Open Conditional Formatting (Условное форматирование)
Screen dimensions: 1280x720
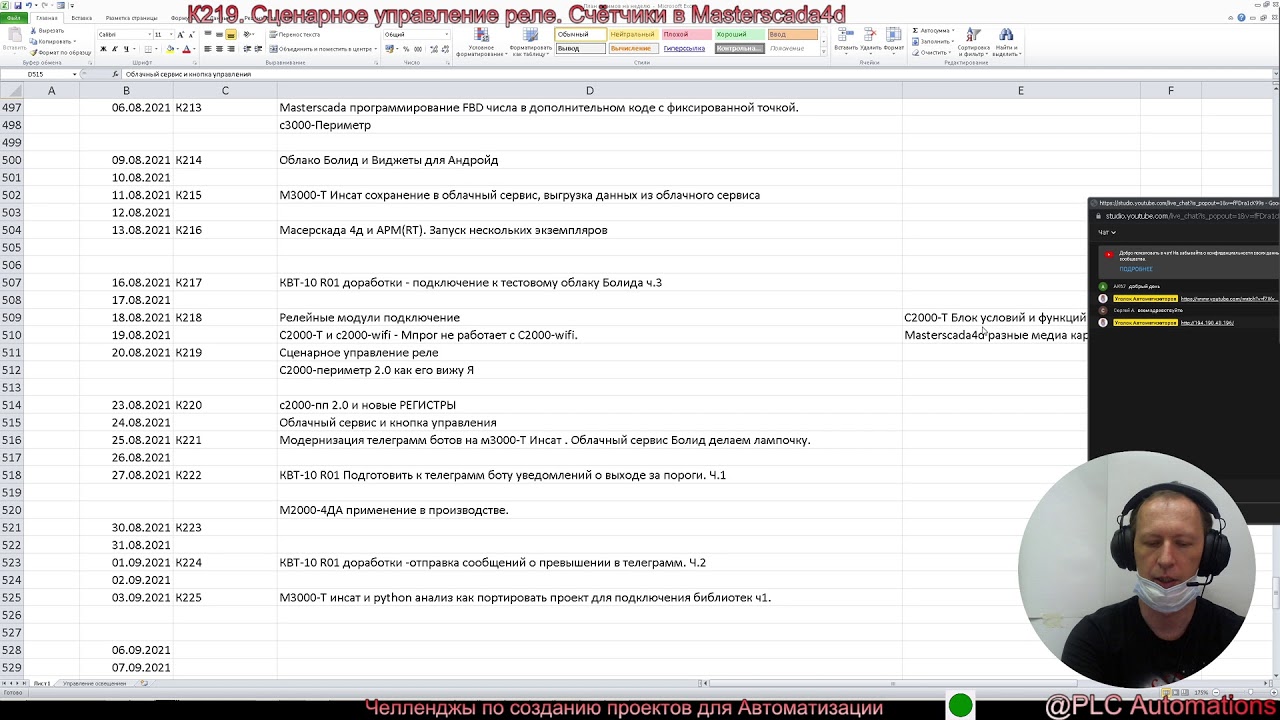point(481,42)
